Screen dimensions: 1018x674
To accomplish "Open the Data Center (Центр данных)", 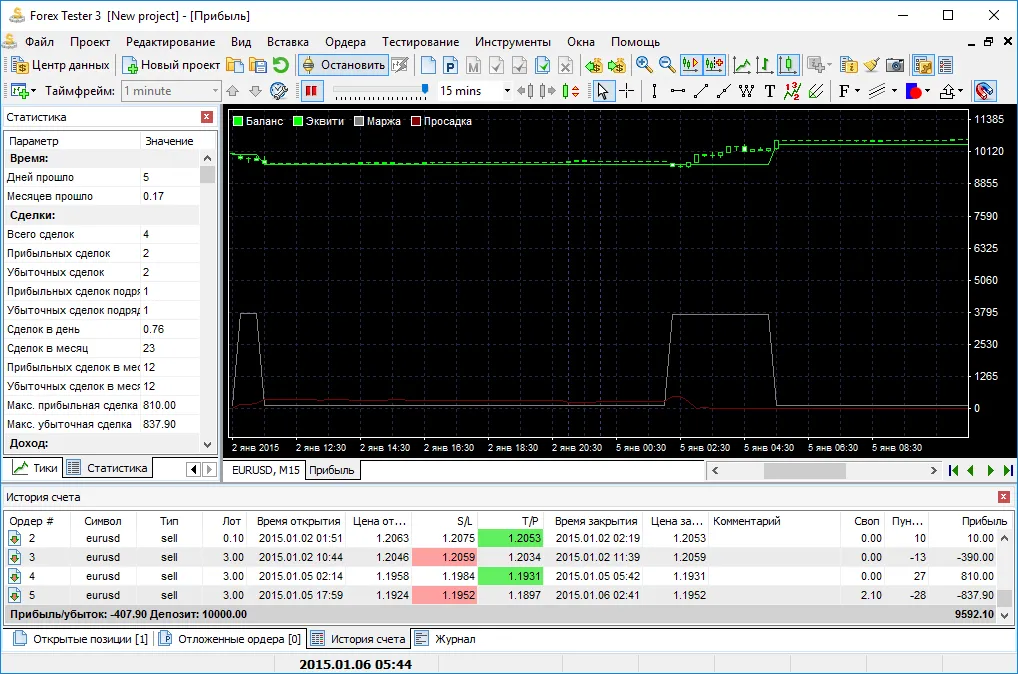I will pos(60,65).
